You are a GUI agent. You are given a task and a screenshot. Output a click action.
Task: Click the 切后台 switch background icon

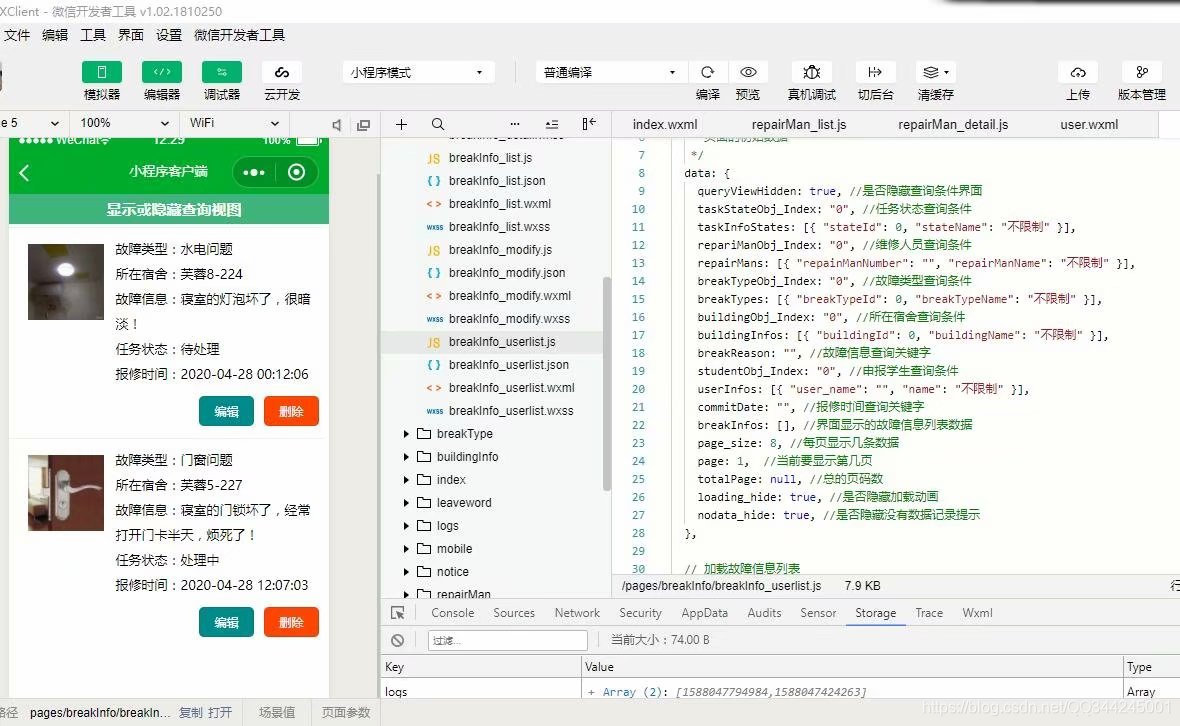click(875, 72)
